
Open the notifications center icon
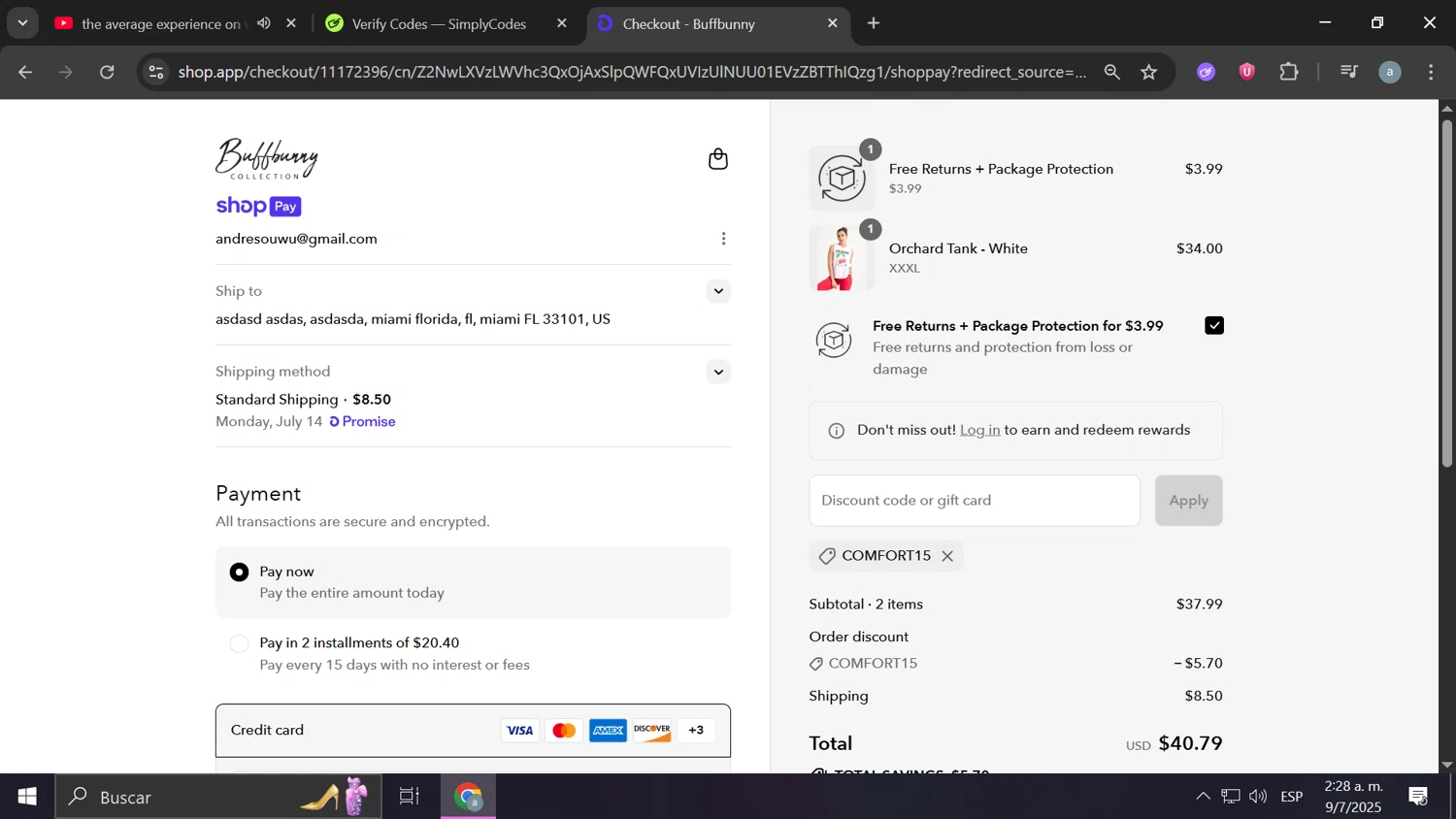pyautogui.click(x=1418, y=797)
